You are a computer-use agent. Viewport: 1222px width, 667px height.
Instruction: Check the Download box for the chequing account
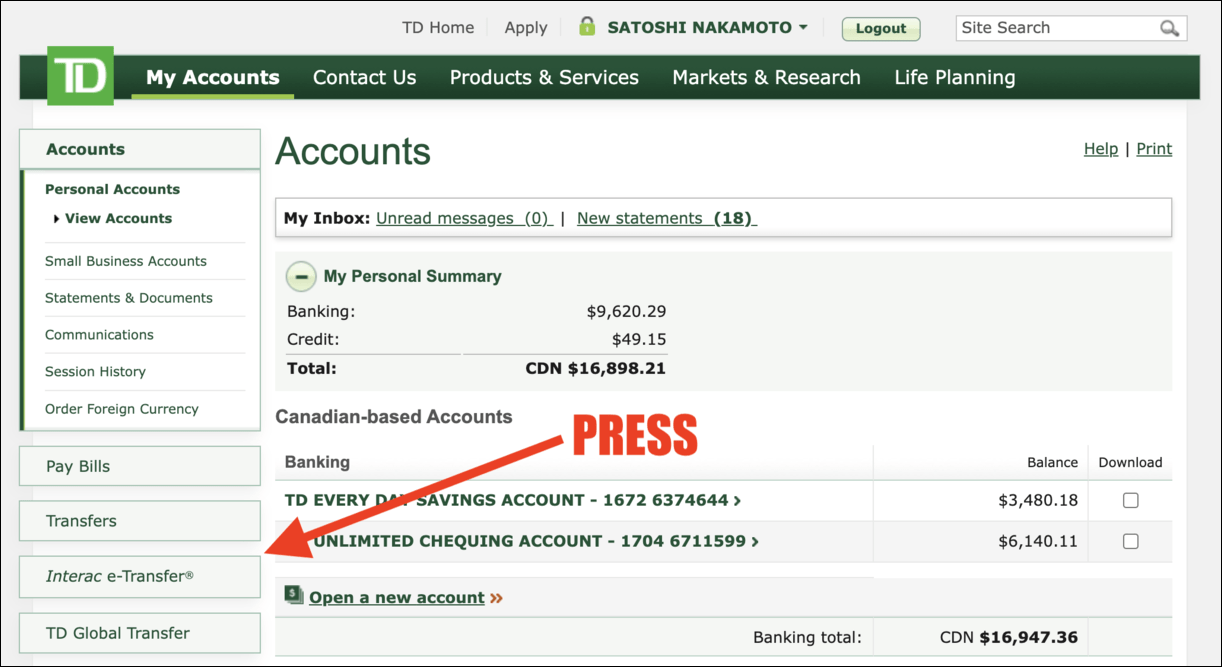point(1130,540)
